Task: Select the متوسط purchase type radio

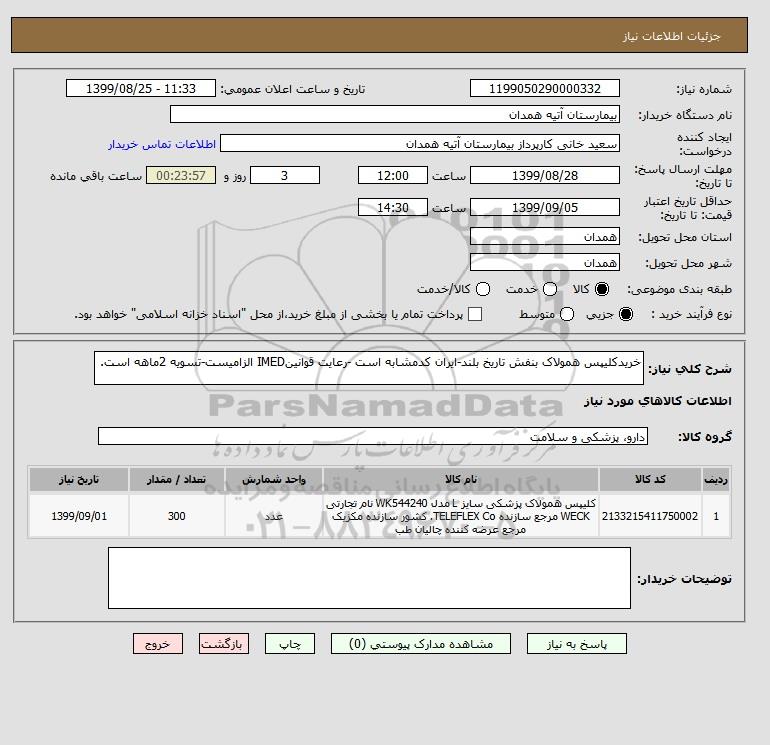Action: 567,314
